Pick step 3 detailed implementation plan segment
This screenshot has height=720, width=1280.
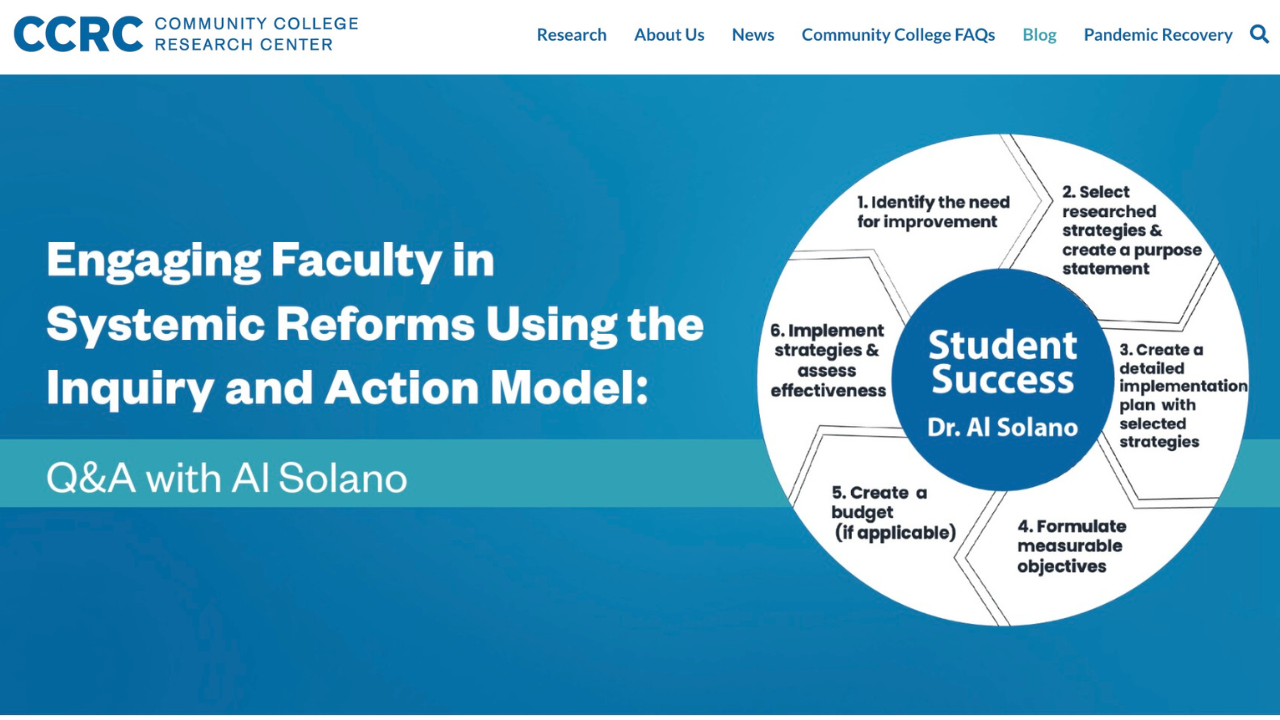click(x=1178, y=396)
